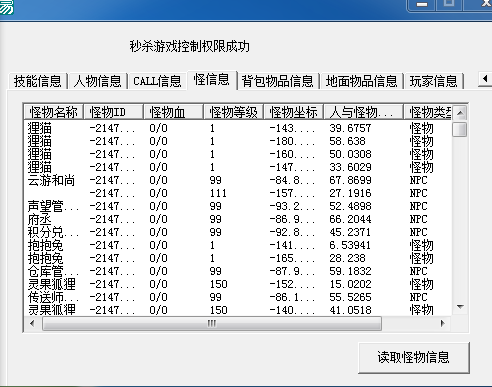
Task: Click the list's scroll up arrow
Action: coord(460,113)
